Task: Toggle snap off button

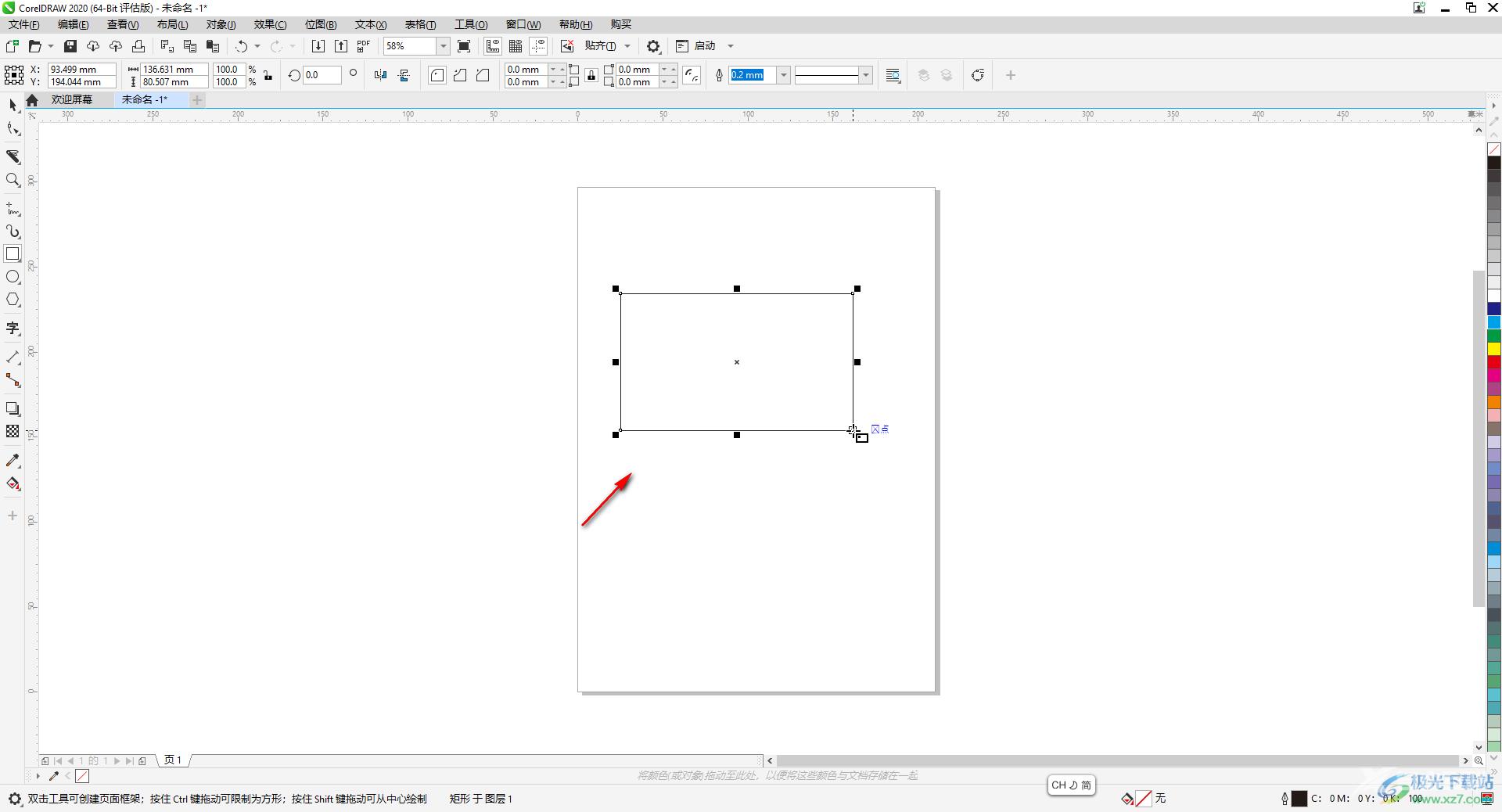Action: pyautogui.click(x=567, y=46)
